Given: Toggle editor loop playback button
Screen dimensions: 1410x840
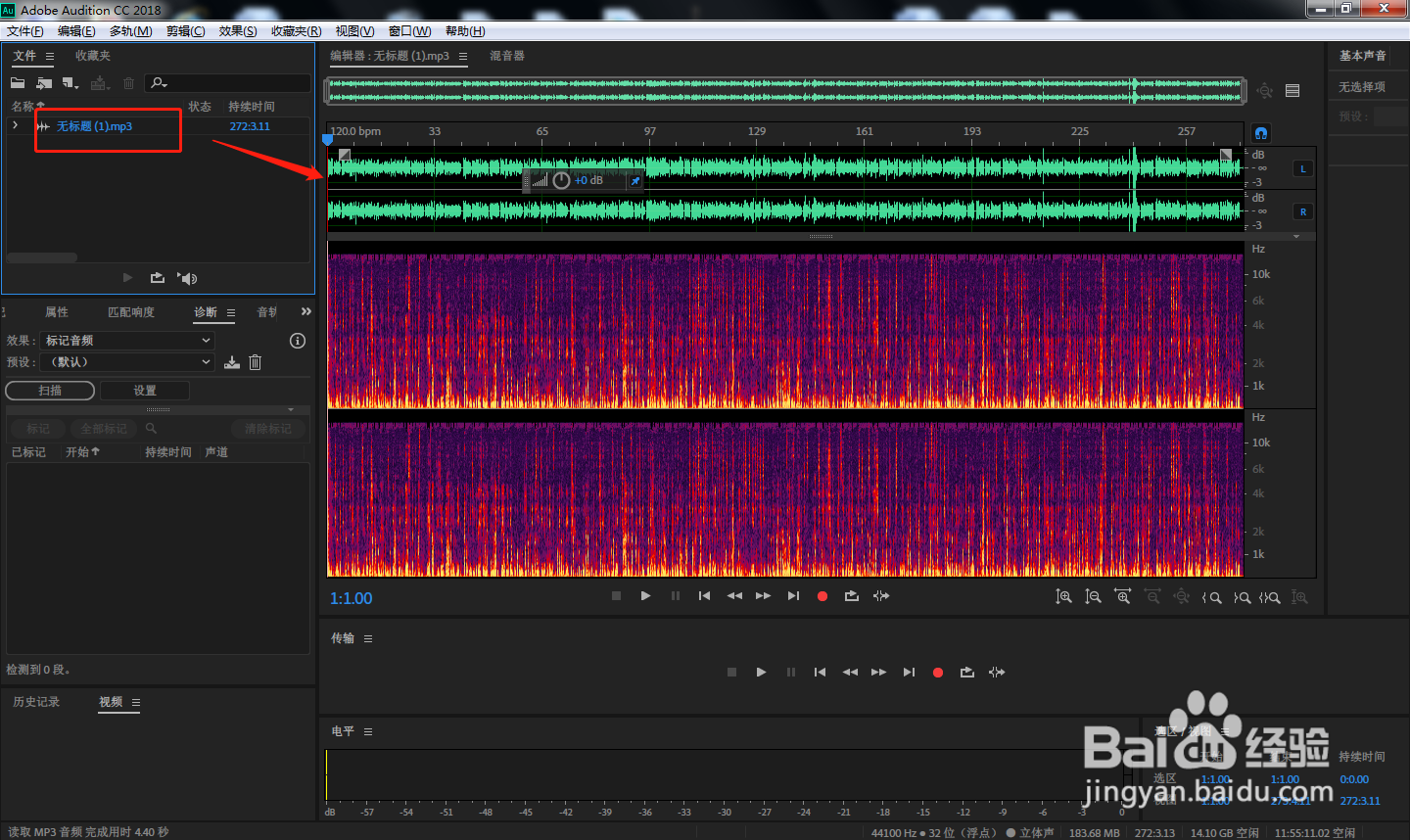Looking at the screenshot, I should click(x=852, y=596).
